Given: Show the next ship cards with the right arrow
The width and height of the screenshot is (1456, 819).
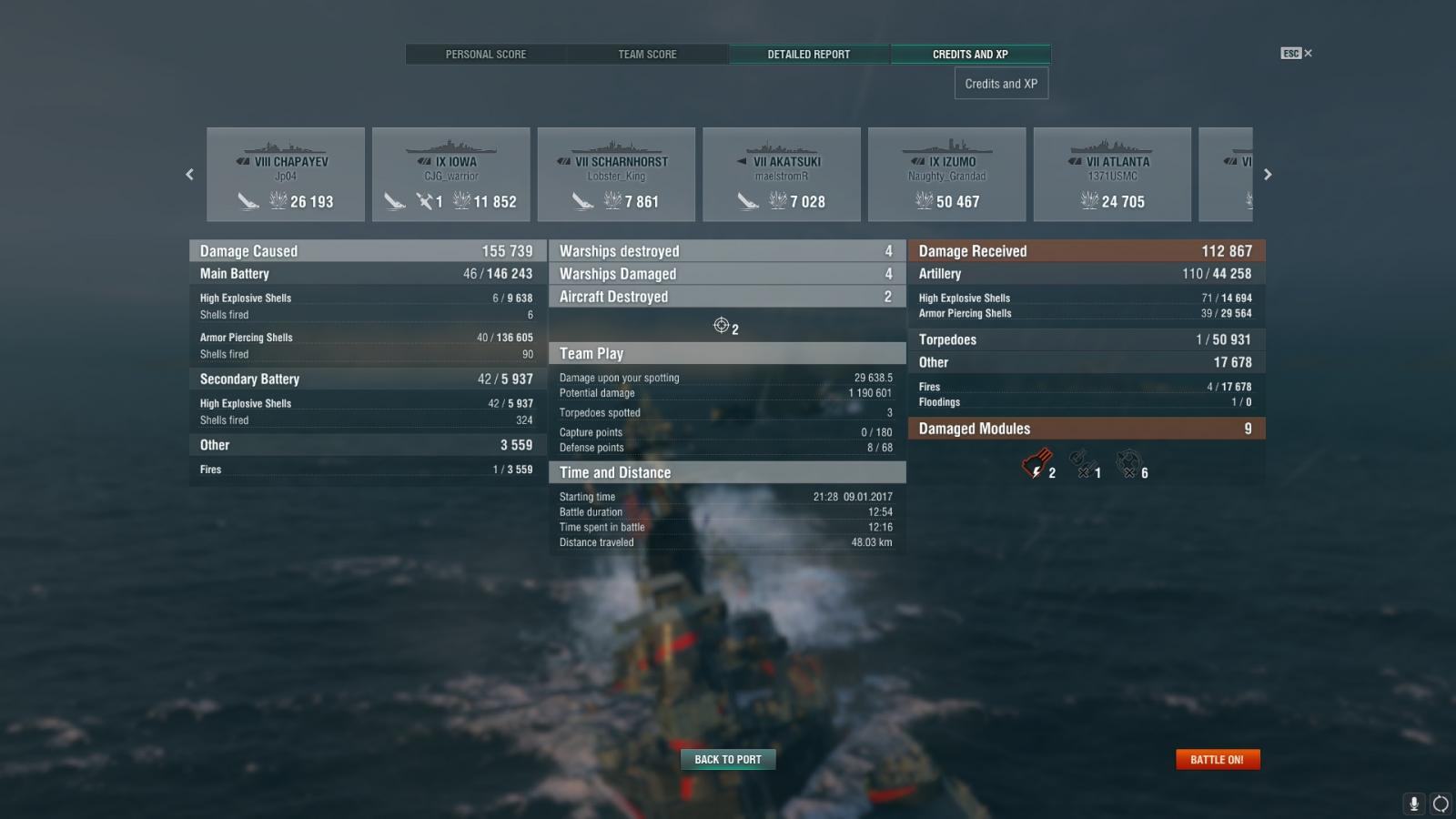Looking at the screenshot, I should (x=1268, y=174).
